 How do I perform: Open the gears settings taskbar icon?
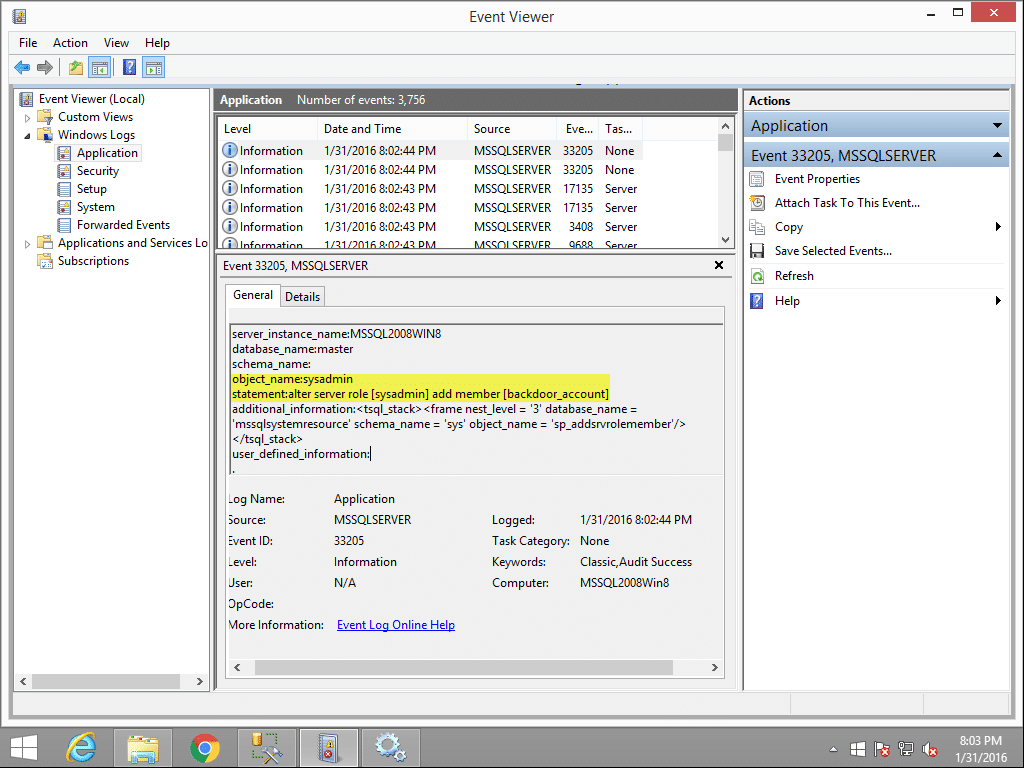point(391,748)
